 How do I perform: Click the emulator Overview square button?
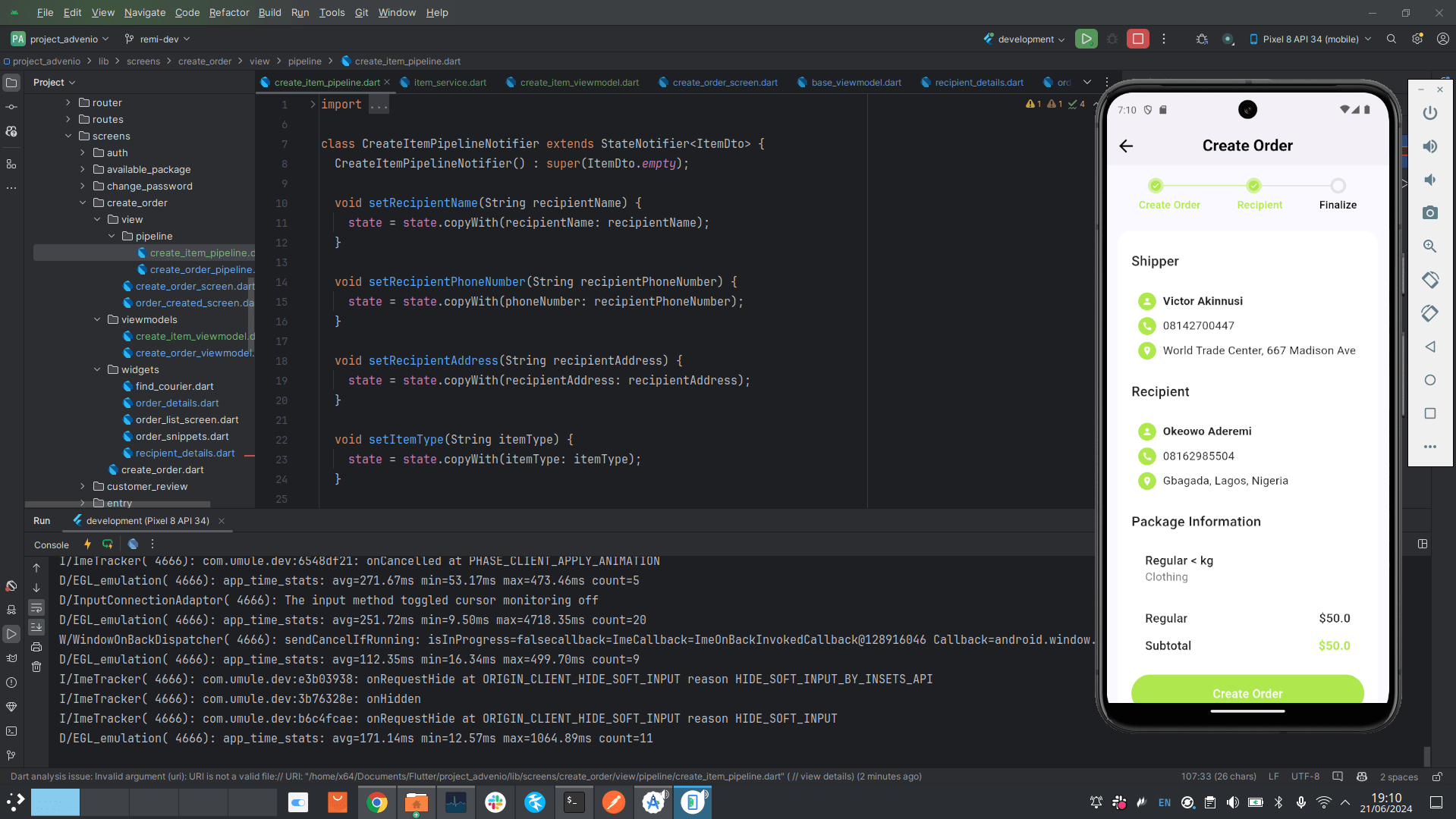pos(1430,413)
